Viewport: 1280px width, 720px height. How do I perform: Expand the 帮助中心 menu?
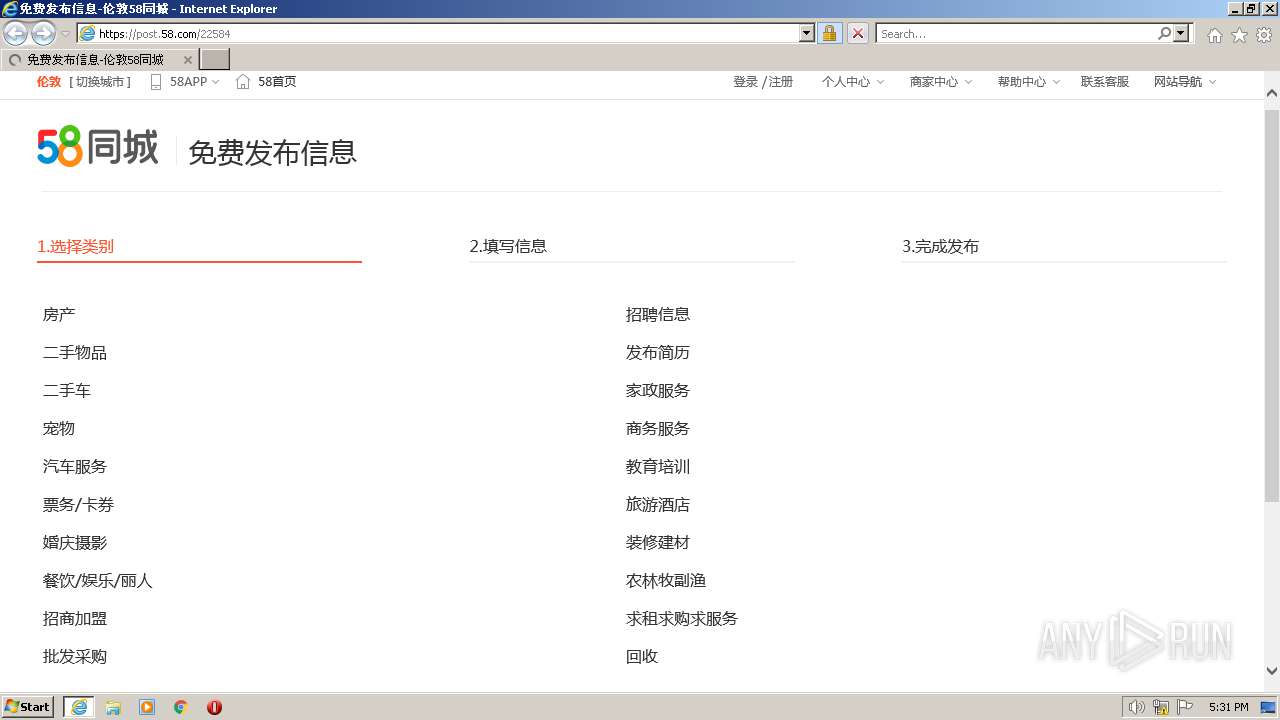[1056, 82]
